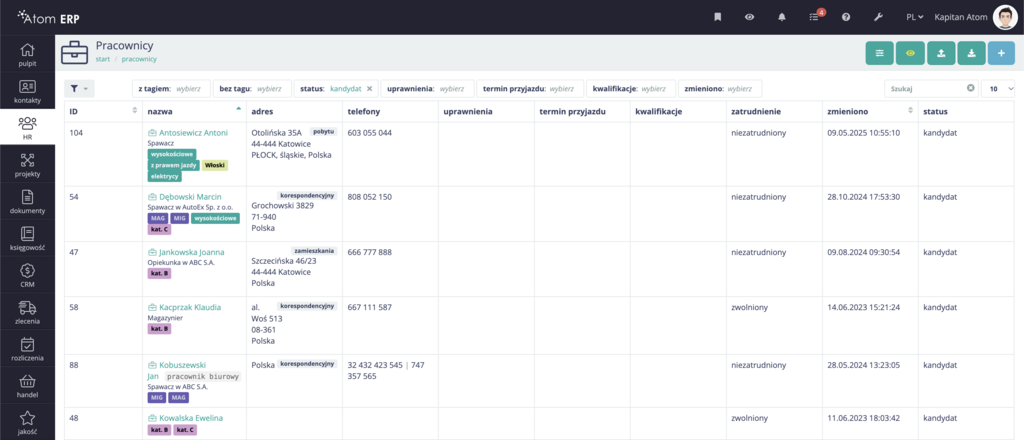Open jakość sidebar module

point(27,420)
